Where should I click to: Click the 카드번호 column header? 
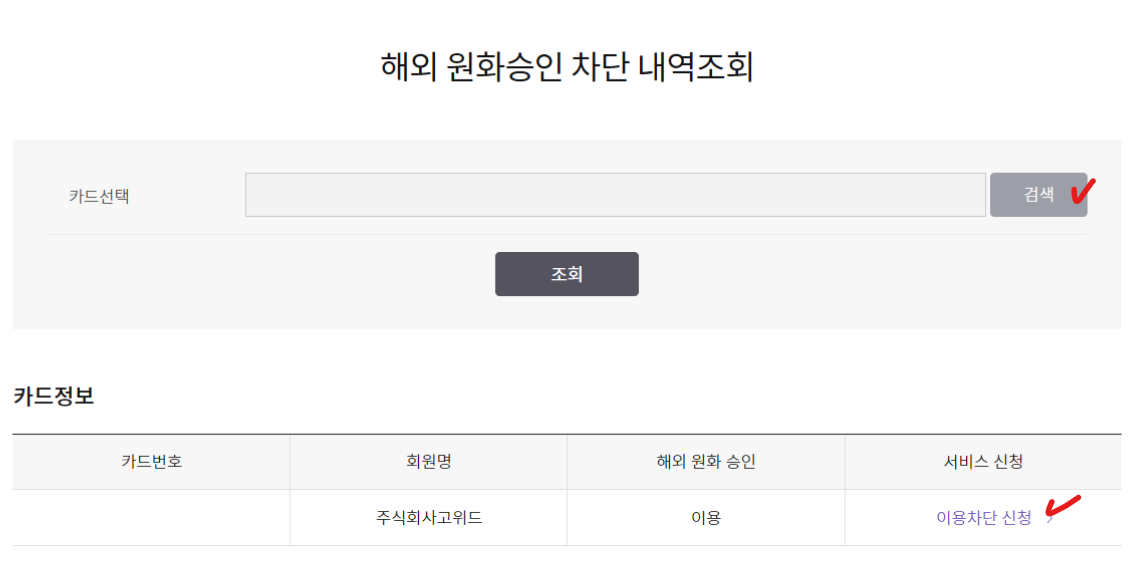pos(151,461)
